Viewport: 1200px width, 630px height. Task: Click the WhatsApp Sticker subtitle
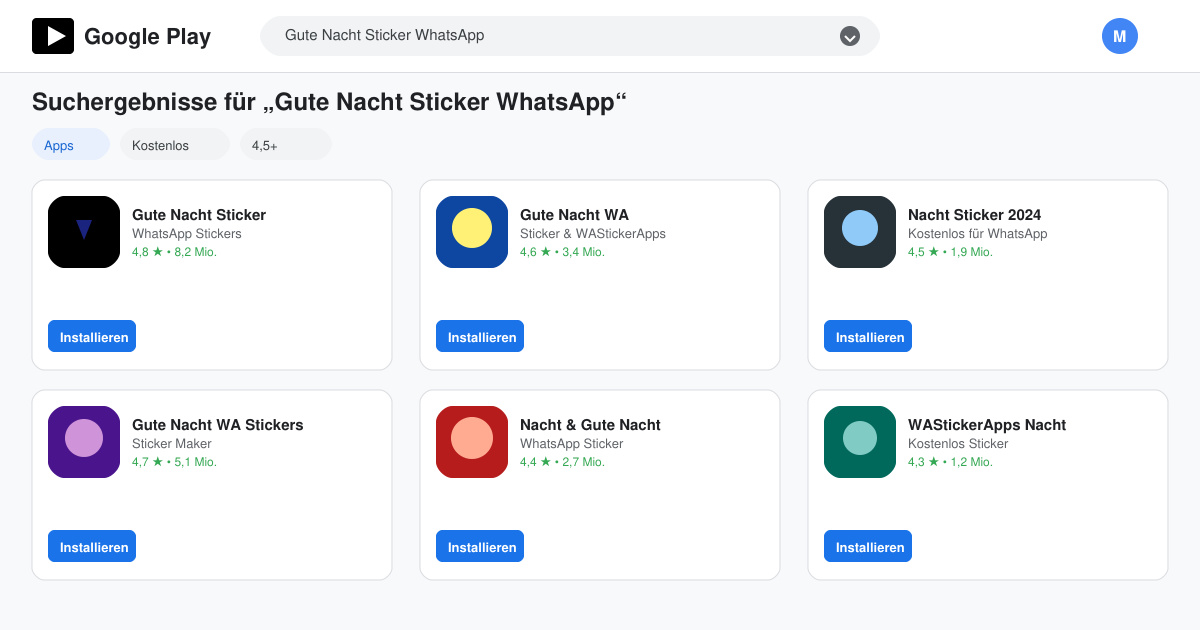tap(571, 444)
